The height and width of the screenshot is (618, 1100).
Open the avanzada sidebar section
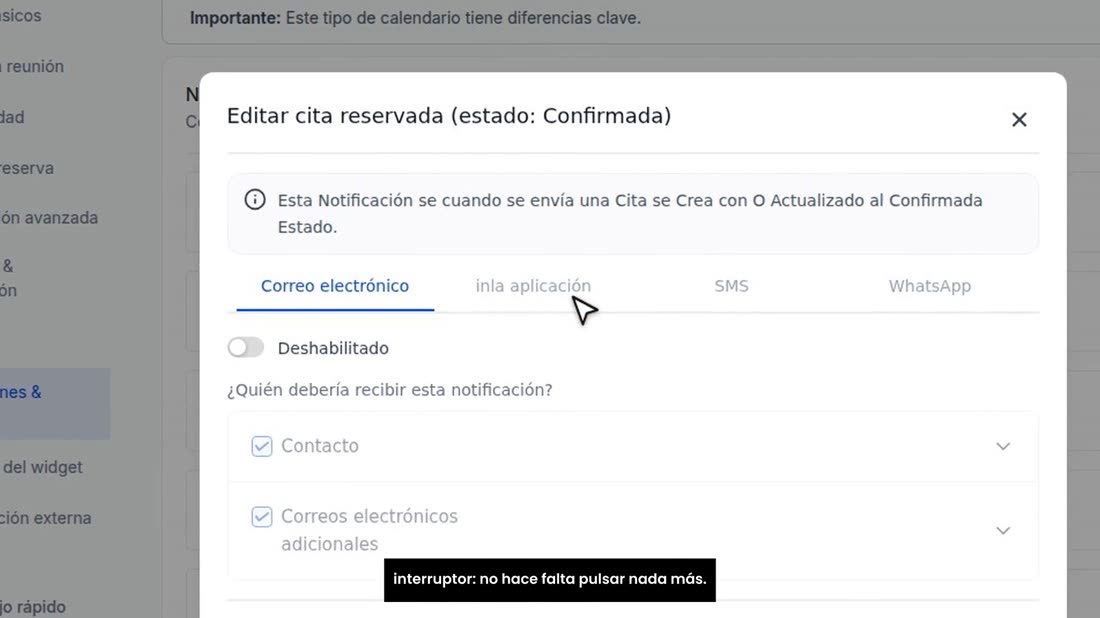(48, 218)
